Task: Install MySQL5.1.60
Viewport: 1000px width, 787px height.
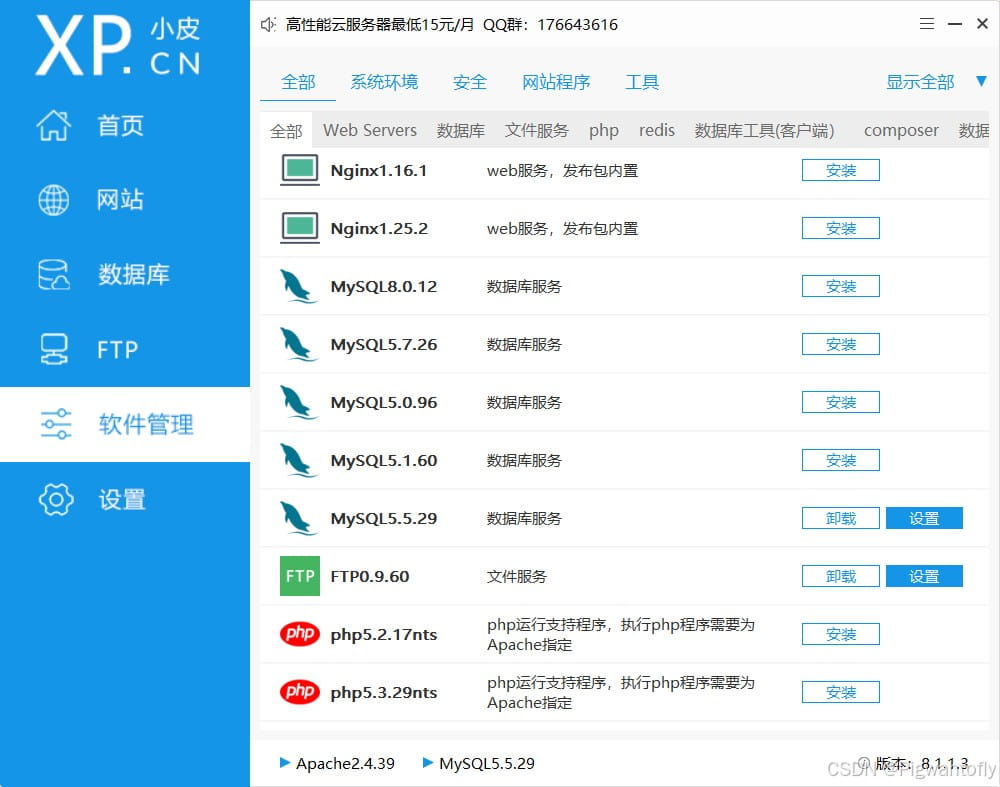Action: click(x=841, y=460)
